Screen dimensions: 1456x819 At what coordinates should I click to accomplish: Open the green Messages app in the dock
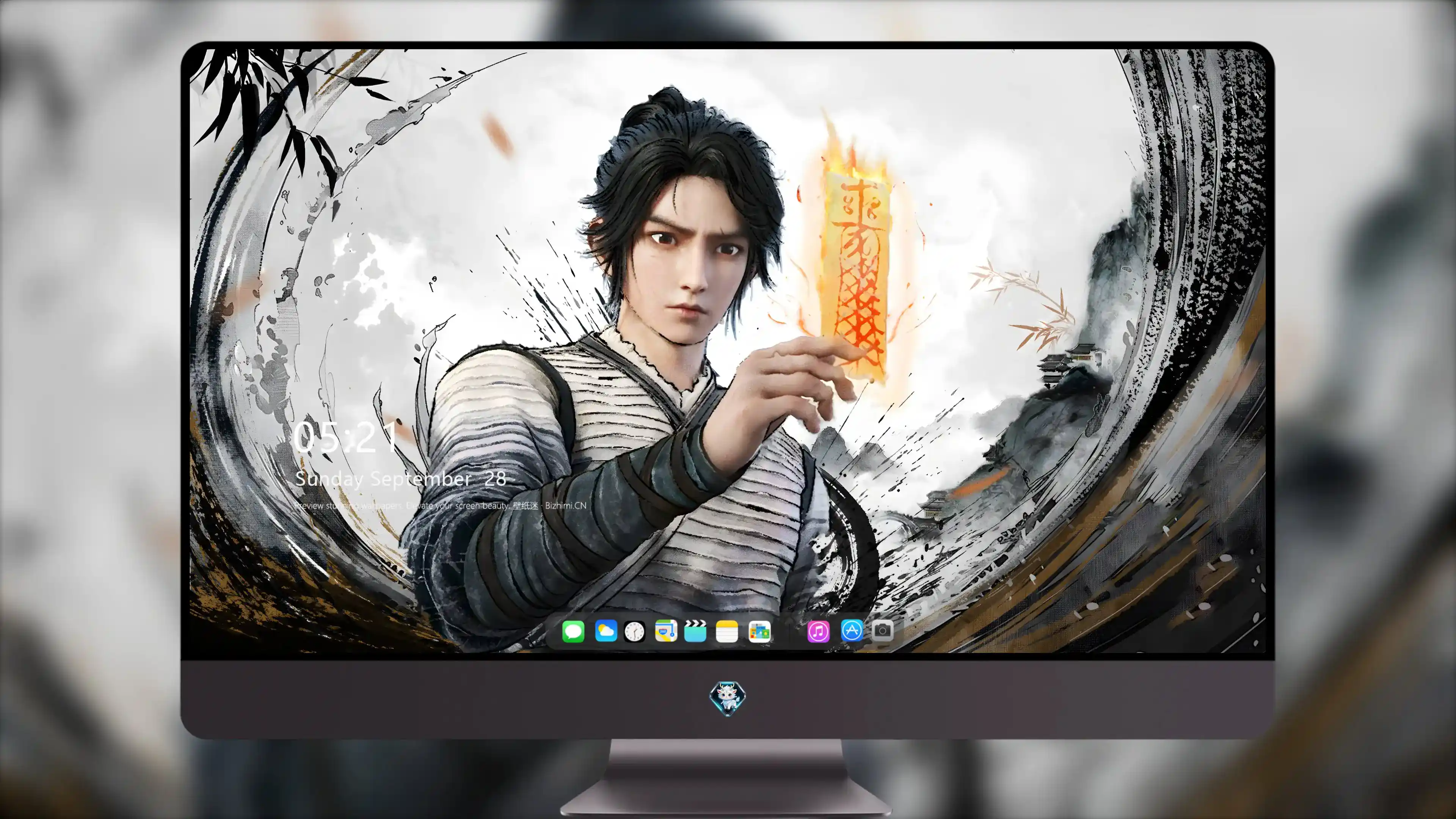[573, 631]
